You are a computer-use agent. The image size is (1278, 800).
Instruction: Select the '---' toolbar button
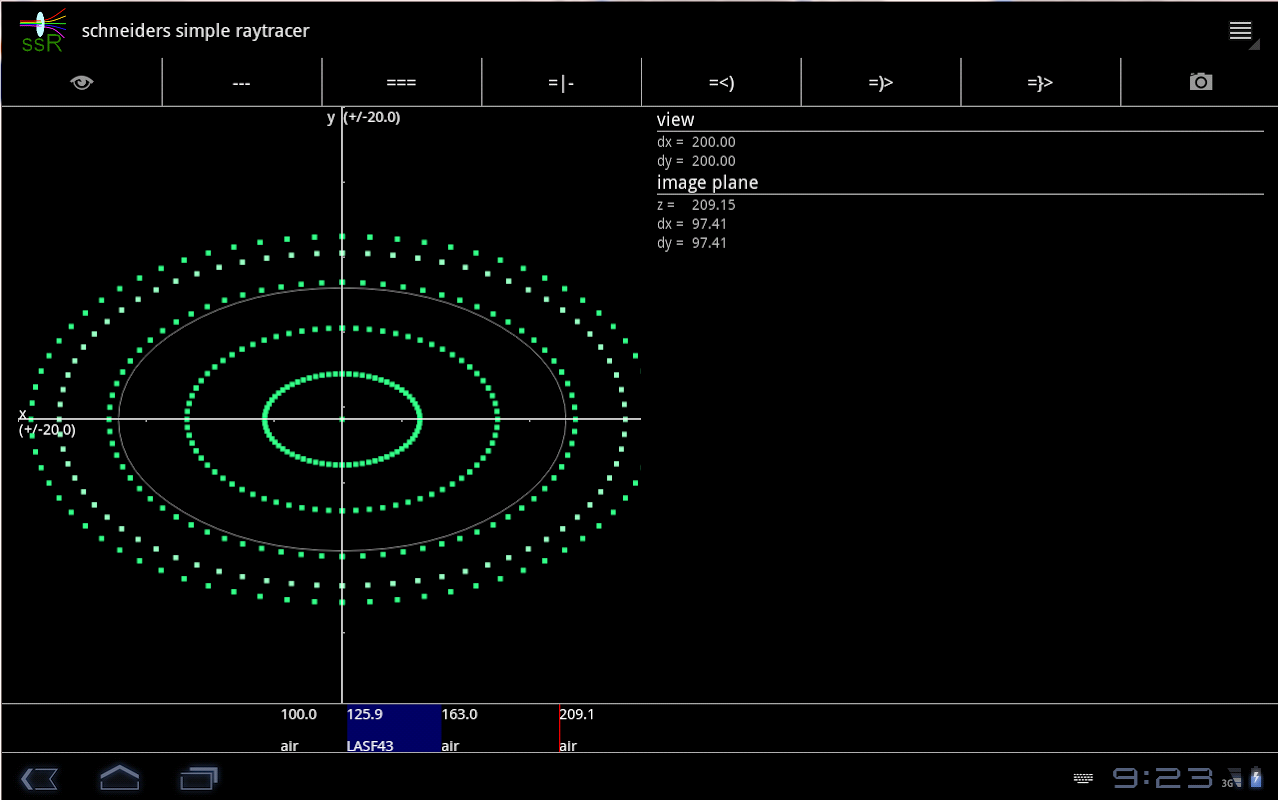[241, 83]
